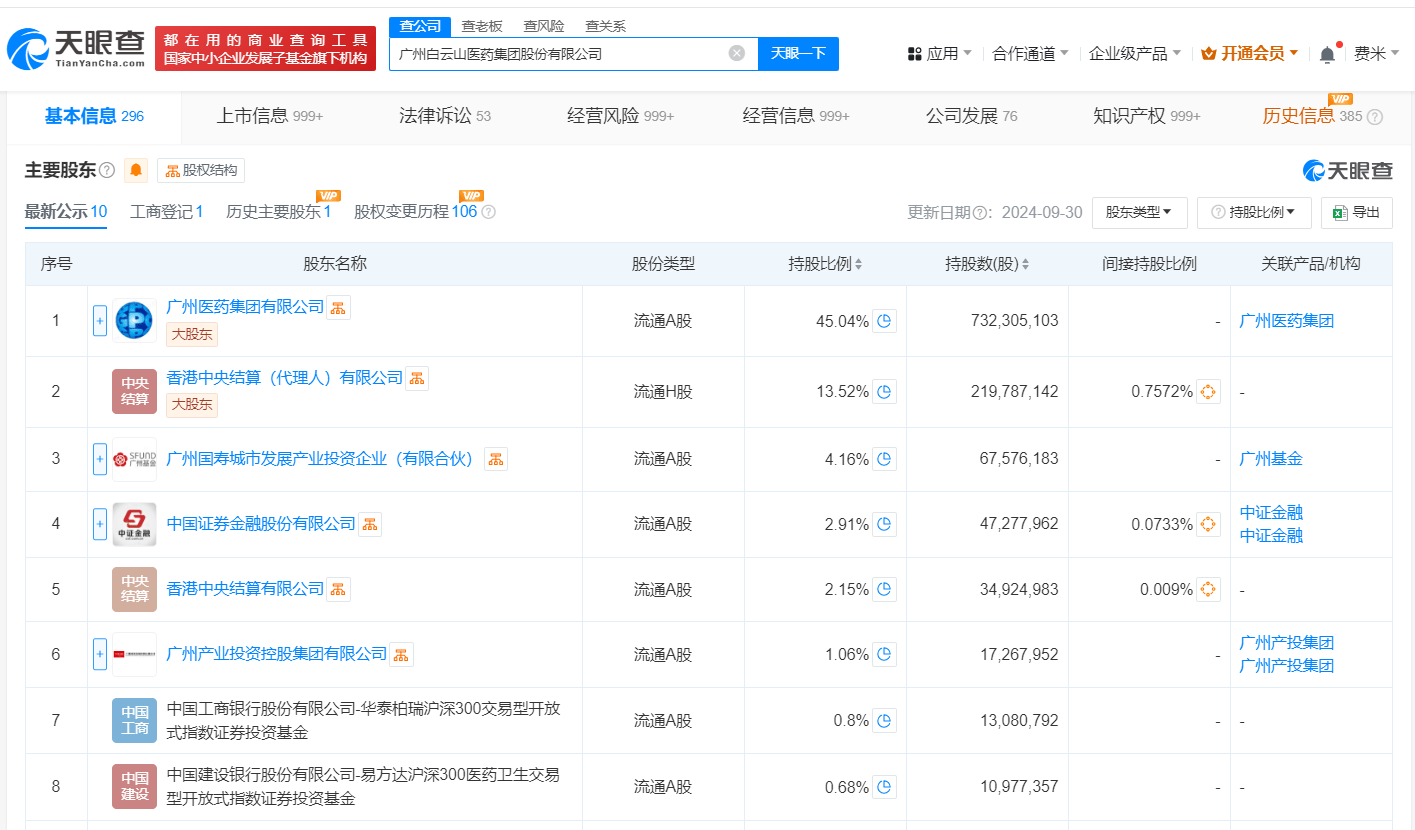Expand row 1 广州医药集团有限公司 with plus
Image resolution: width=1415 pixels, height=830 pixels.
[x=100, y=321]
